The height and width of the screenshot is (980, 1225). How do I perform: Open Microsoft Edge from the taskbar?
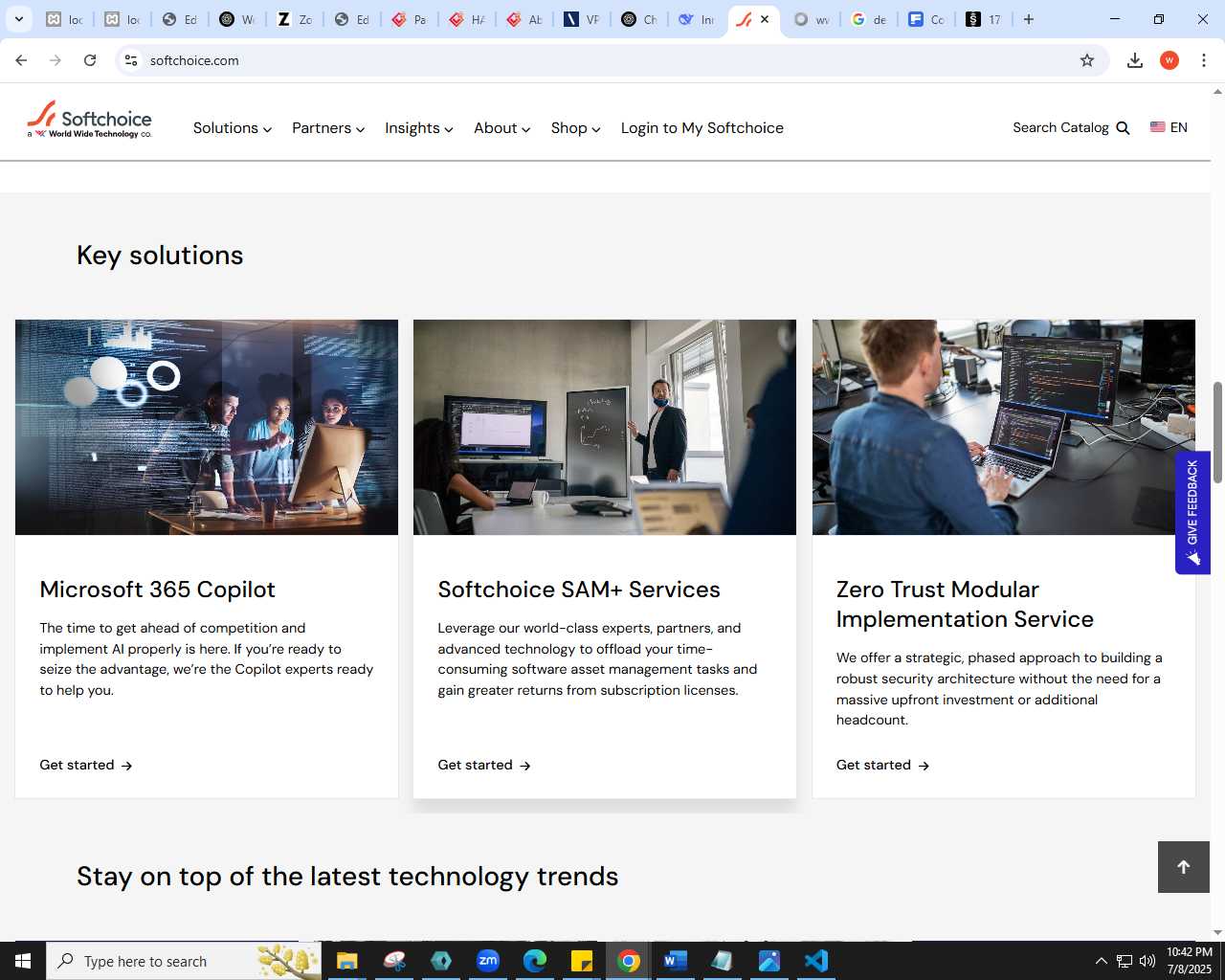[x=535, y=961]
